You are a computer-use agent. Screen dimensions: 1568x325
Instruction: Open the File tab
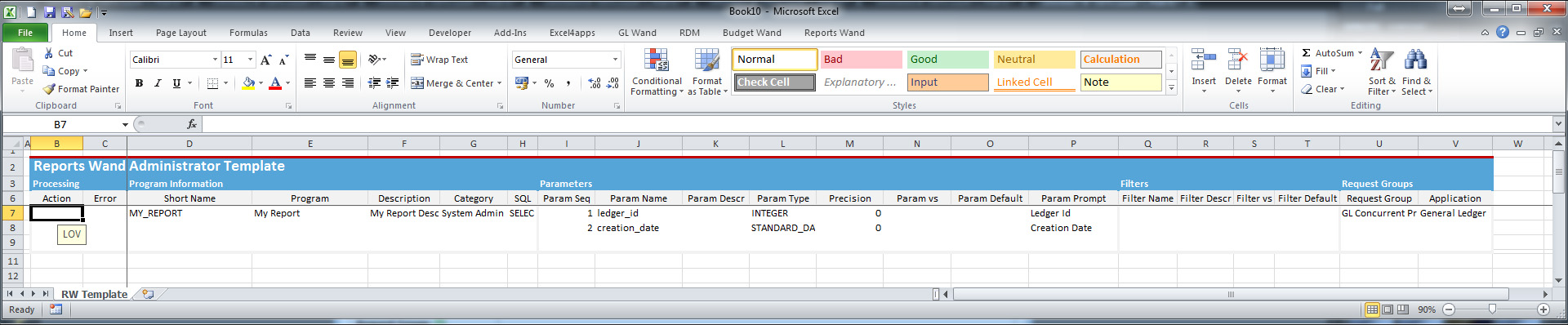tap(25, 33)
